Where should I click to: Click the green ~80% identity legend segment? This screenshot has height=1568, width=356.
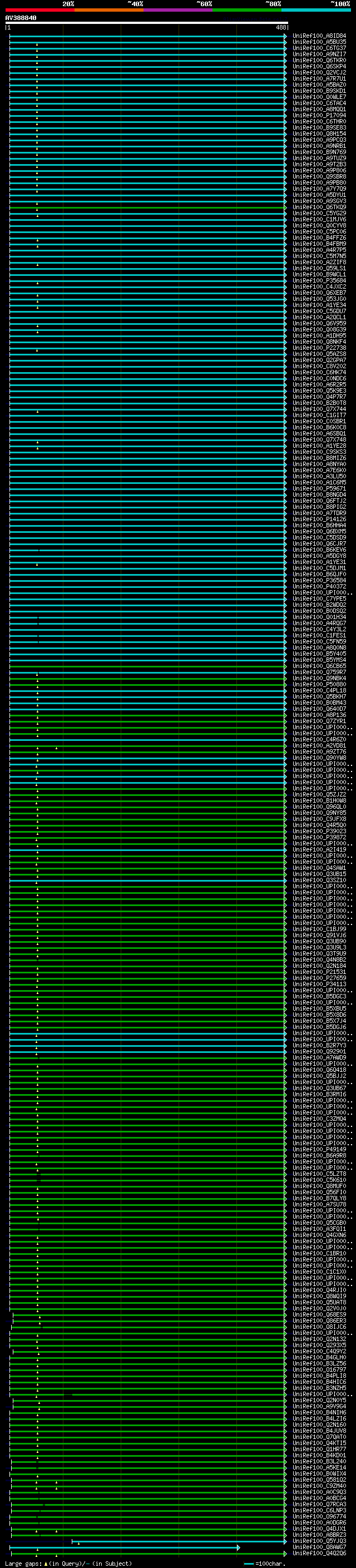(x=247, y=10)
